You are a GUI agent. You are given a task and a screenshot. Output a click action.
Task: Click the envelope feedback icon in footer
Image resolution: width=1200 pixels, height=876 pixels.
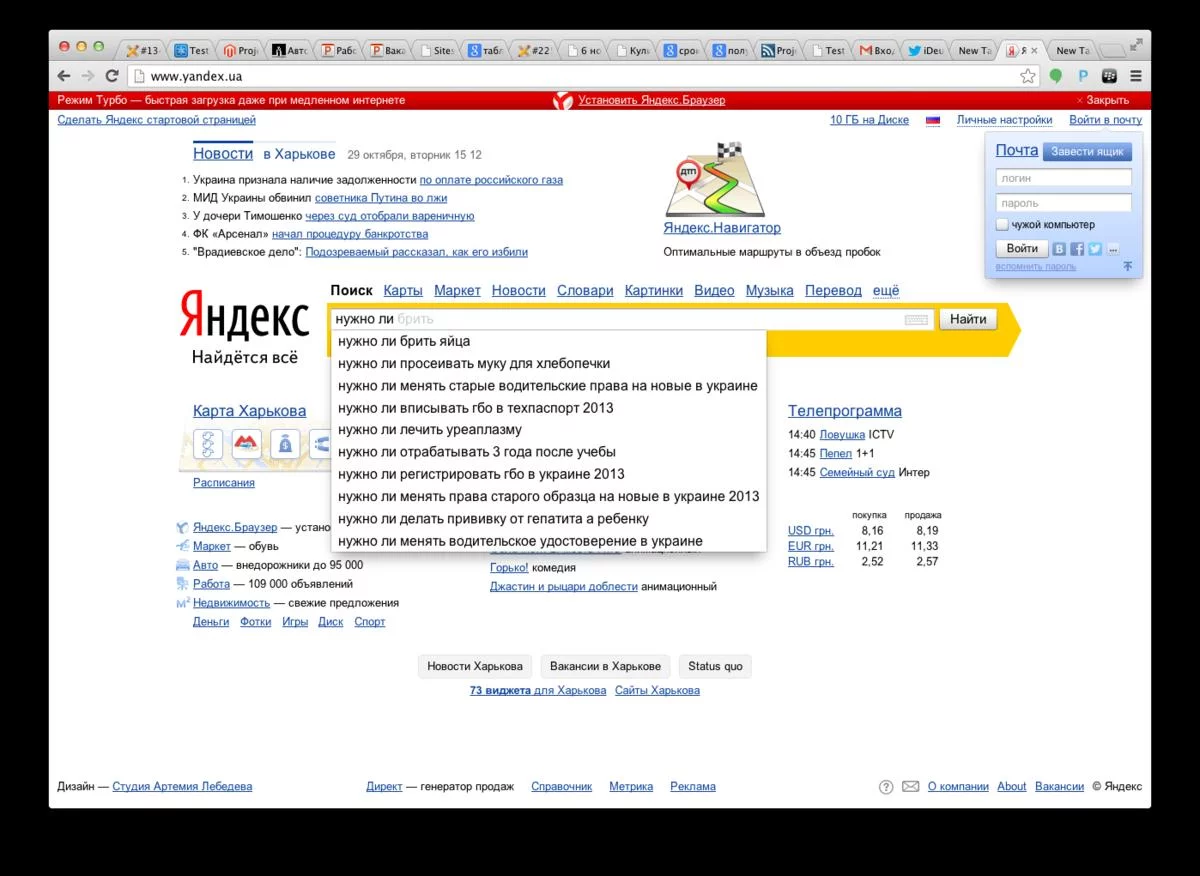coord(910,787)
